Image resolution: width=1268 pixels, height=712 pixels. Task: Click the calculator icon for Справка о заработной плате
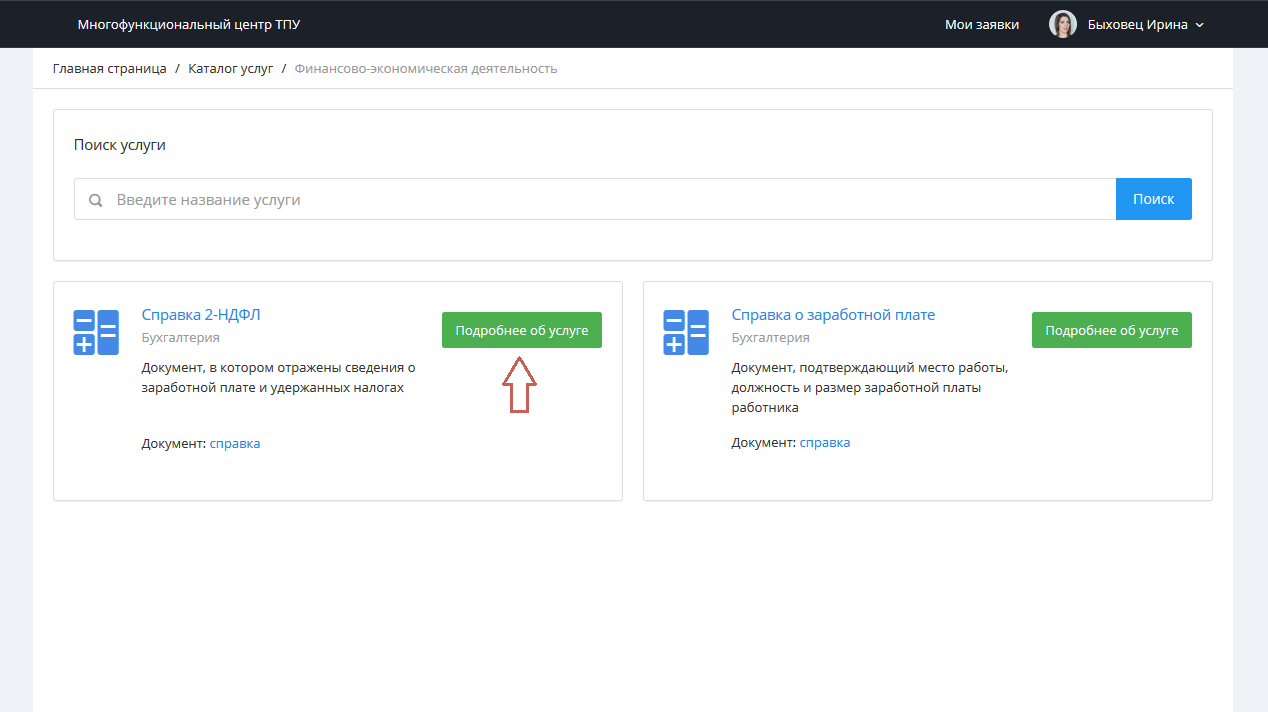tap(685, 332)
